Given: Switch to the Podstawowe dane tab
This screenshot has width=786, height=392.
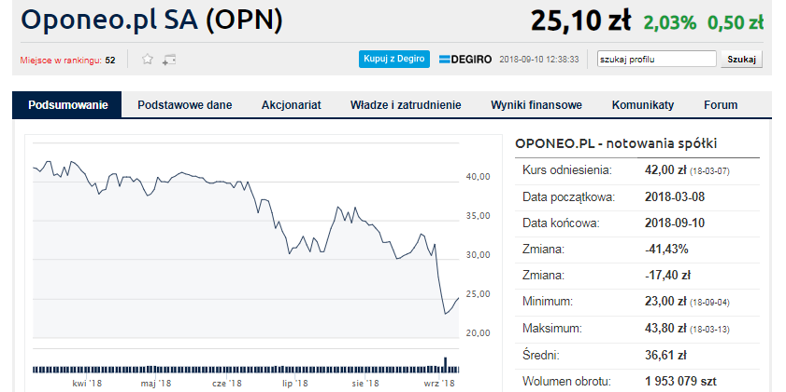Looking at the screenshot, I should coord(184,105).
